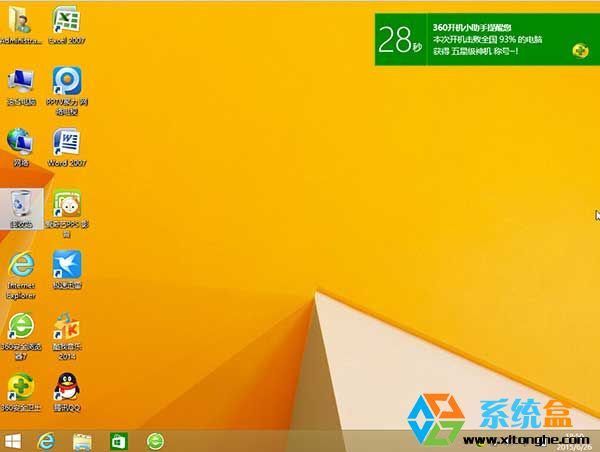The height and width of the screenshot is (452, 600).
Task: Click the 360 boot-time notification's round badge icon
Action: coord(579,50)
